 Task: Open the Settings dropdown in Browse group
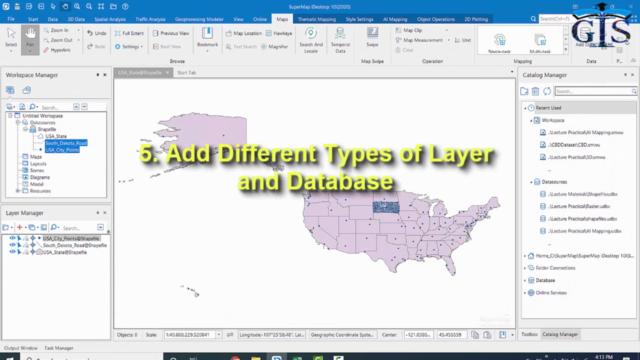[x=129, y=47]
